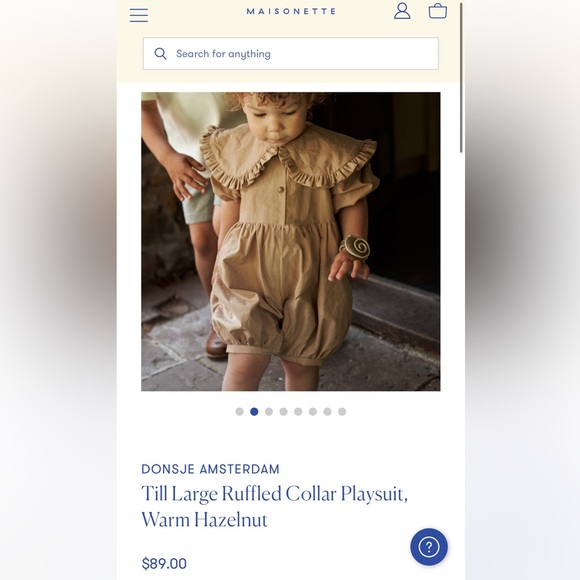Select the first carousel dot
580x580 pixels.
click(239, 411)
